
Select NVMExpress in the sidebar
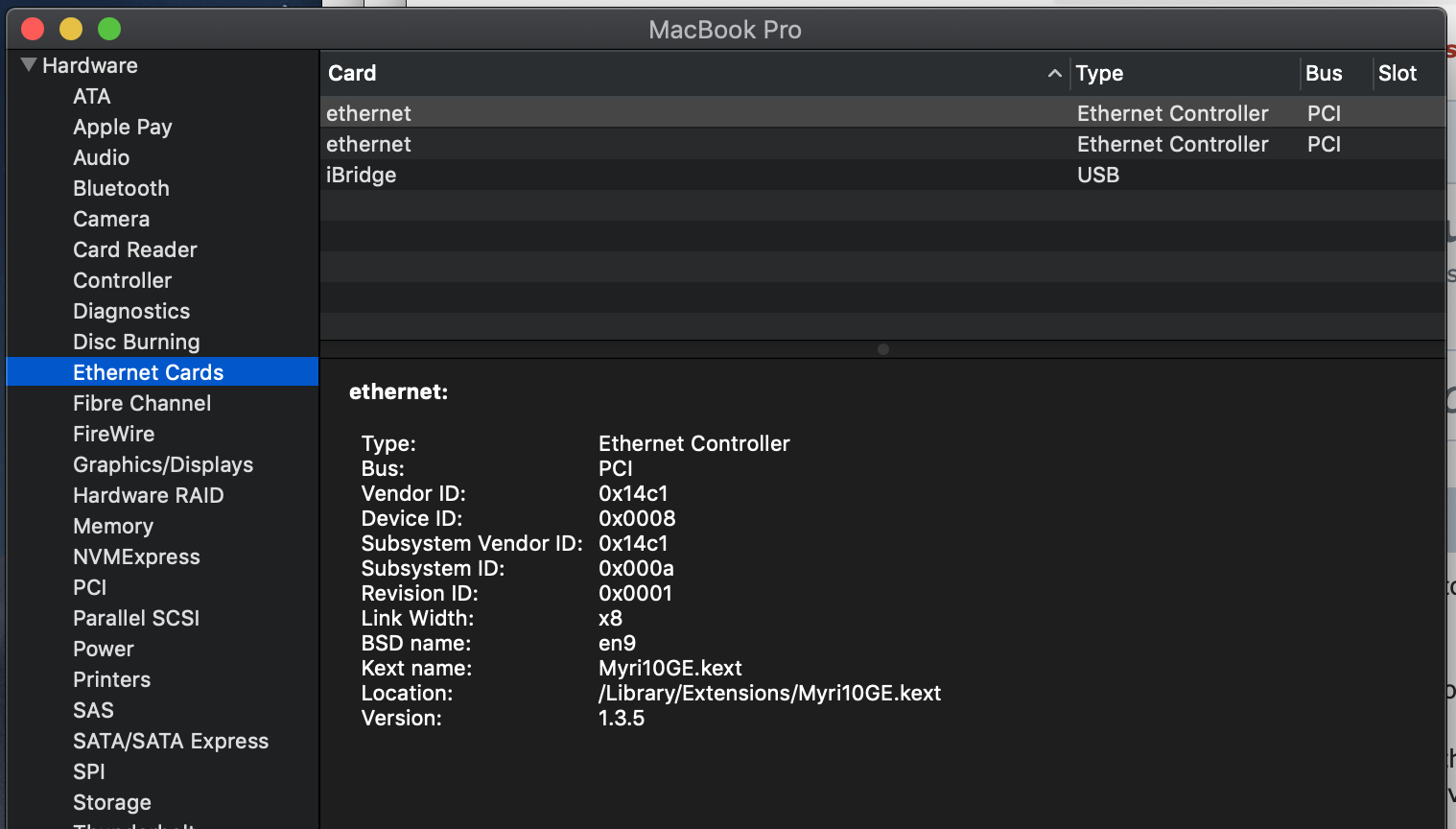coord(136,557)
